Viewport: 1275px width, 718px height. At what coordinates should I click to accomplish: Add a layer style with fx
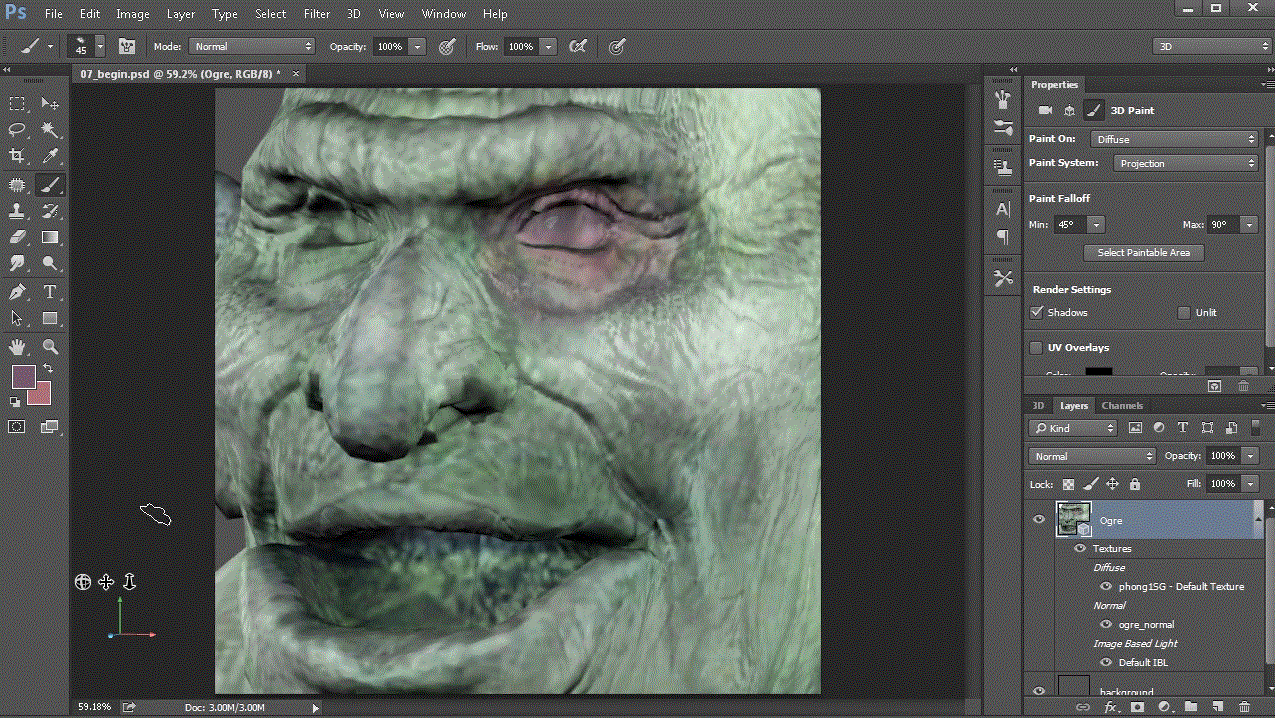(x=1110, y=707)
